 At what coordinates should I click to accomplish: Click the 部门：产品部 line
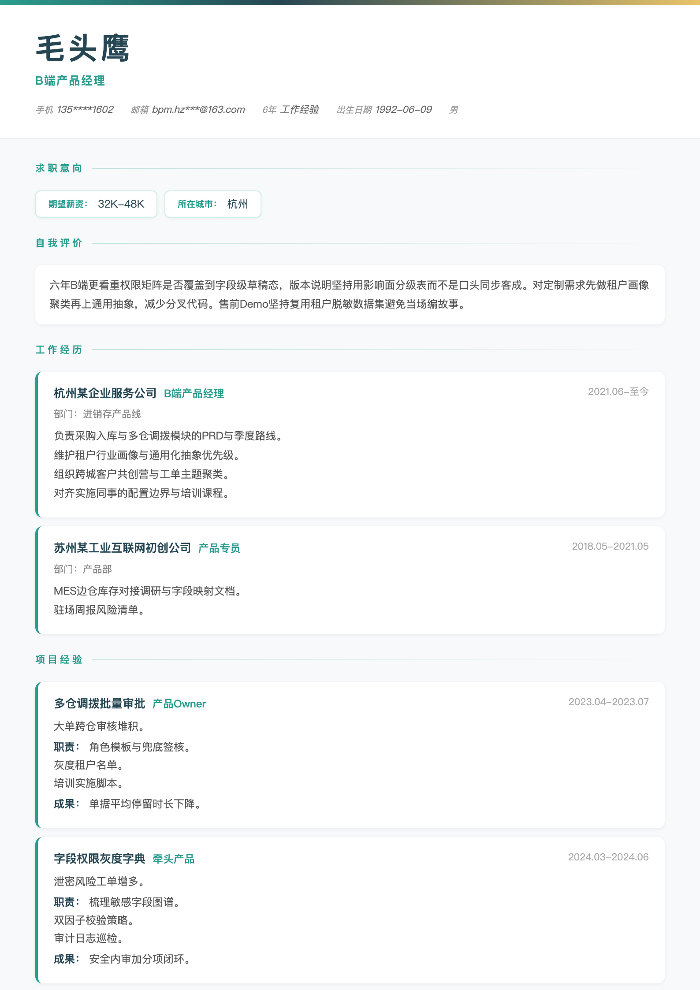tap(83, 570)
